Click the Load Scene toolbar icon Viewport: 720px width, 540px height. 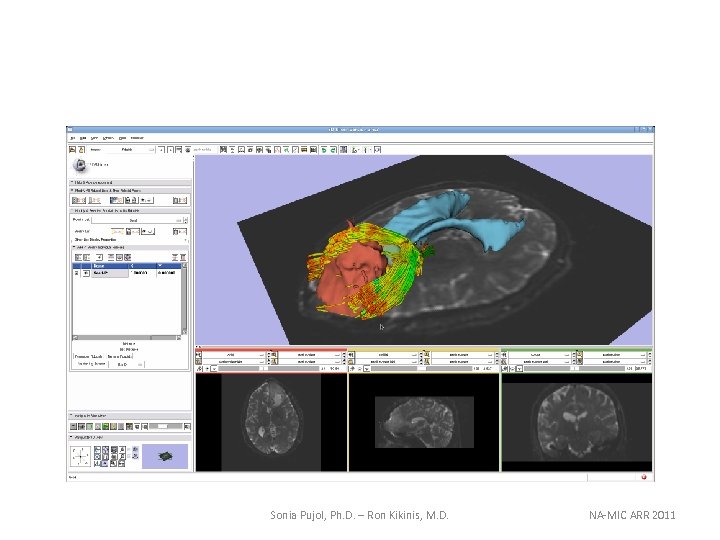pyautogui.click(x=72, y=150)
